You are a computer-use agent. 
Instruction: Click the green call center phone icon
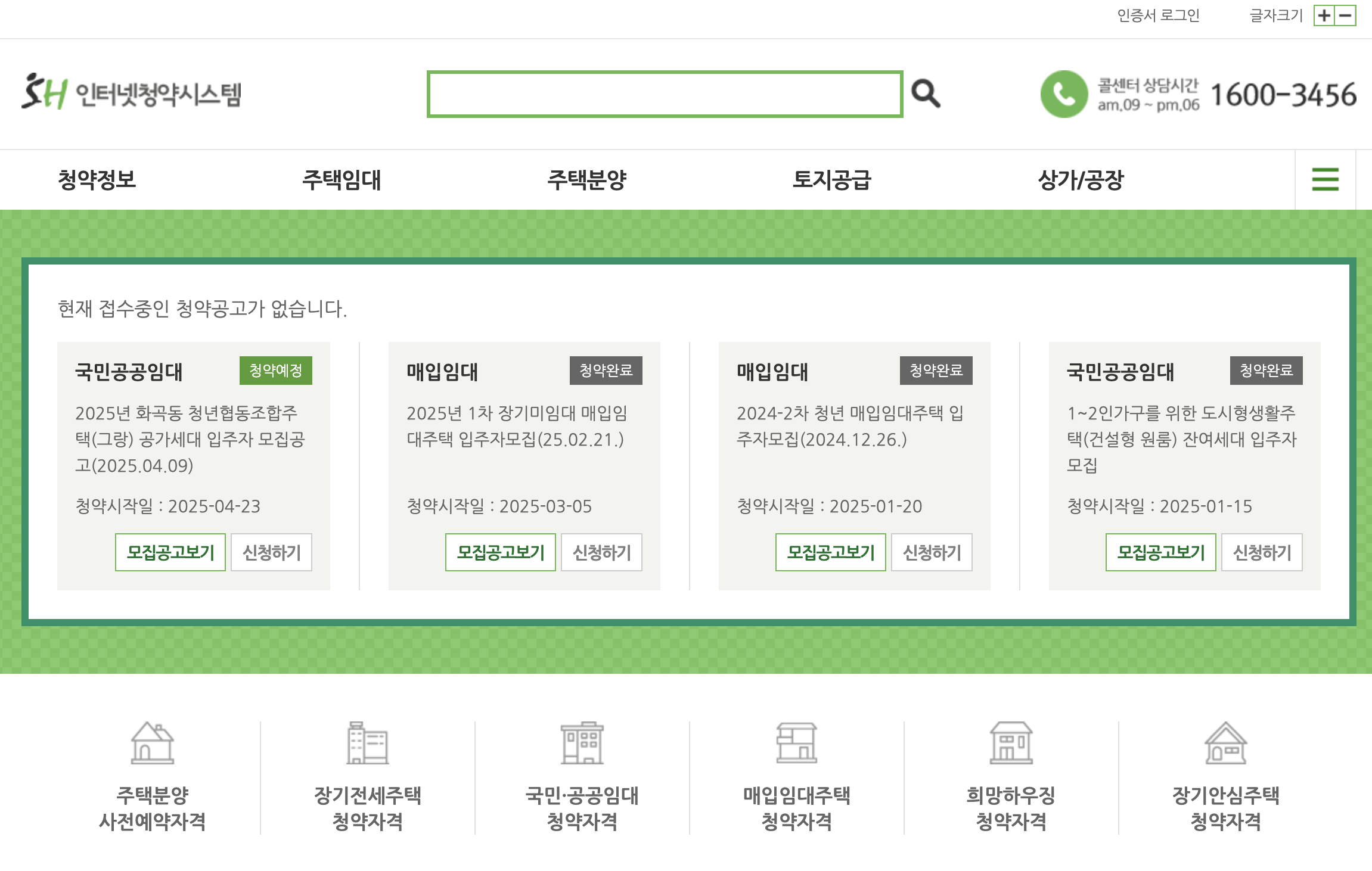[1064, 94]
